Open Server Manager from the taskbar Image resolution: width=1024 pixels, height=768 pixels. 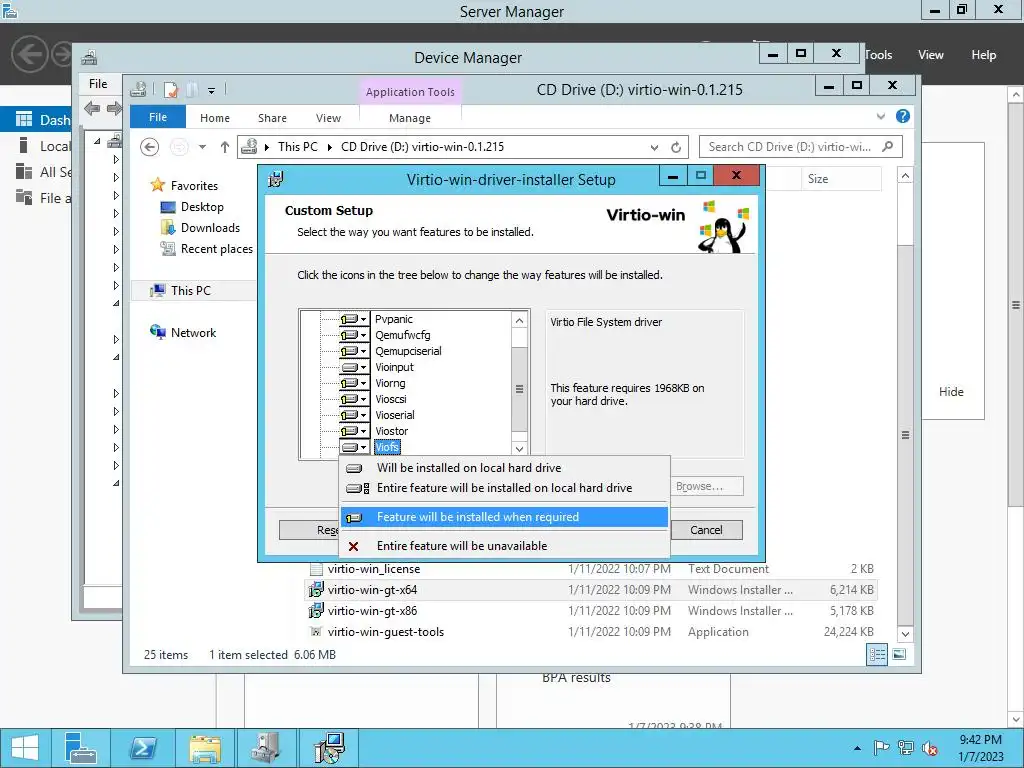(81, 748)
